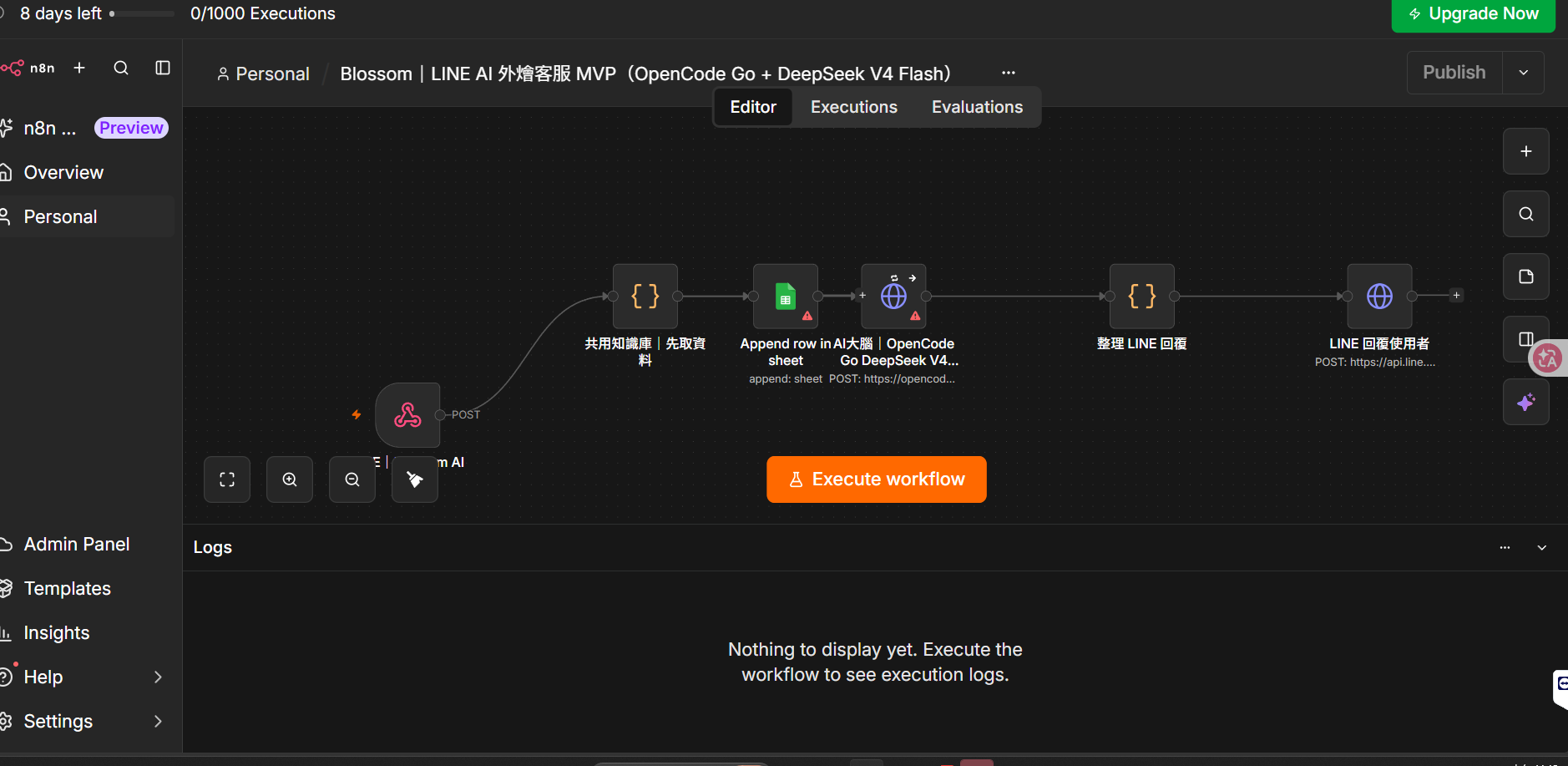Screen dimensions: 1568x766
Task: Open search from the sidebar magnifier icon
Action: tap(121, 68)
